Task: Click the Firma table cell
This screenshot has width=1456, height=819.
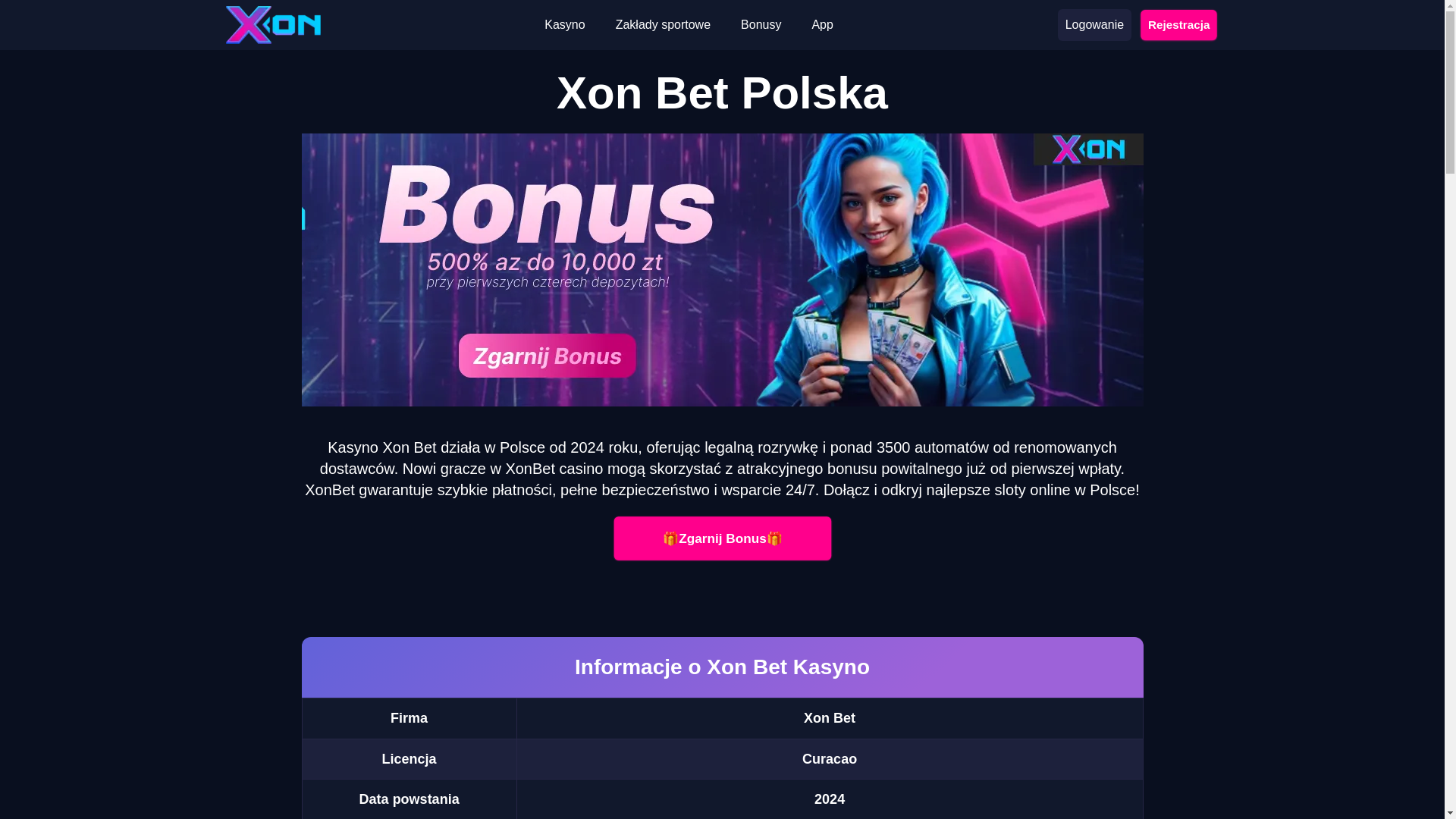Action: click(409, 718)
